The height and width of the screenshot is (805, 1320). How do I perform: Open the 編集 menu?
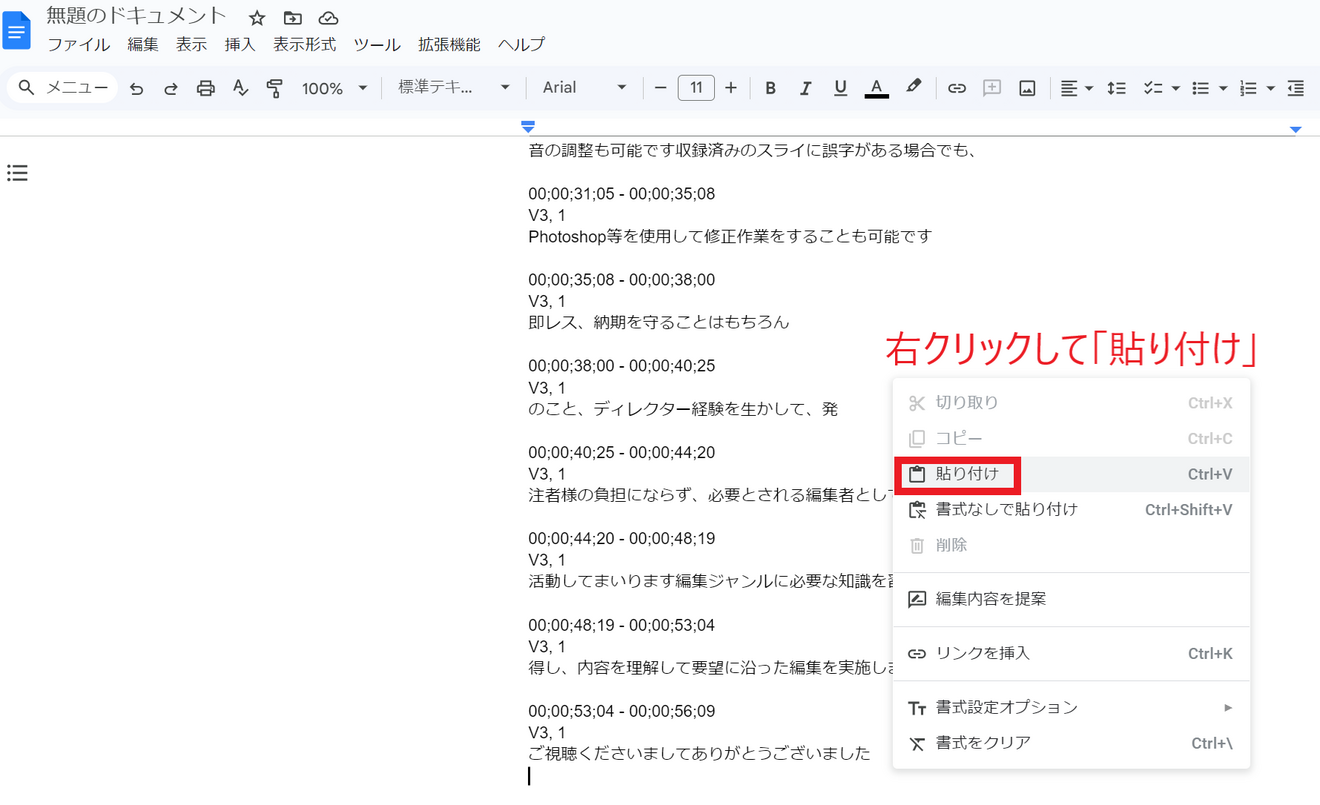click(143, 45)
